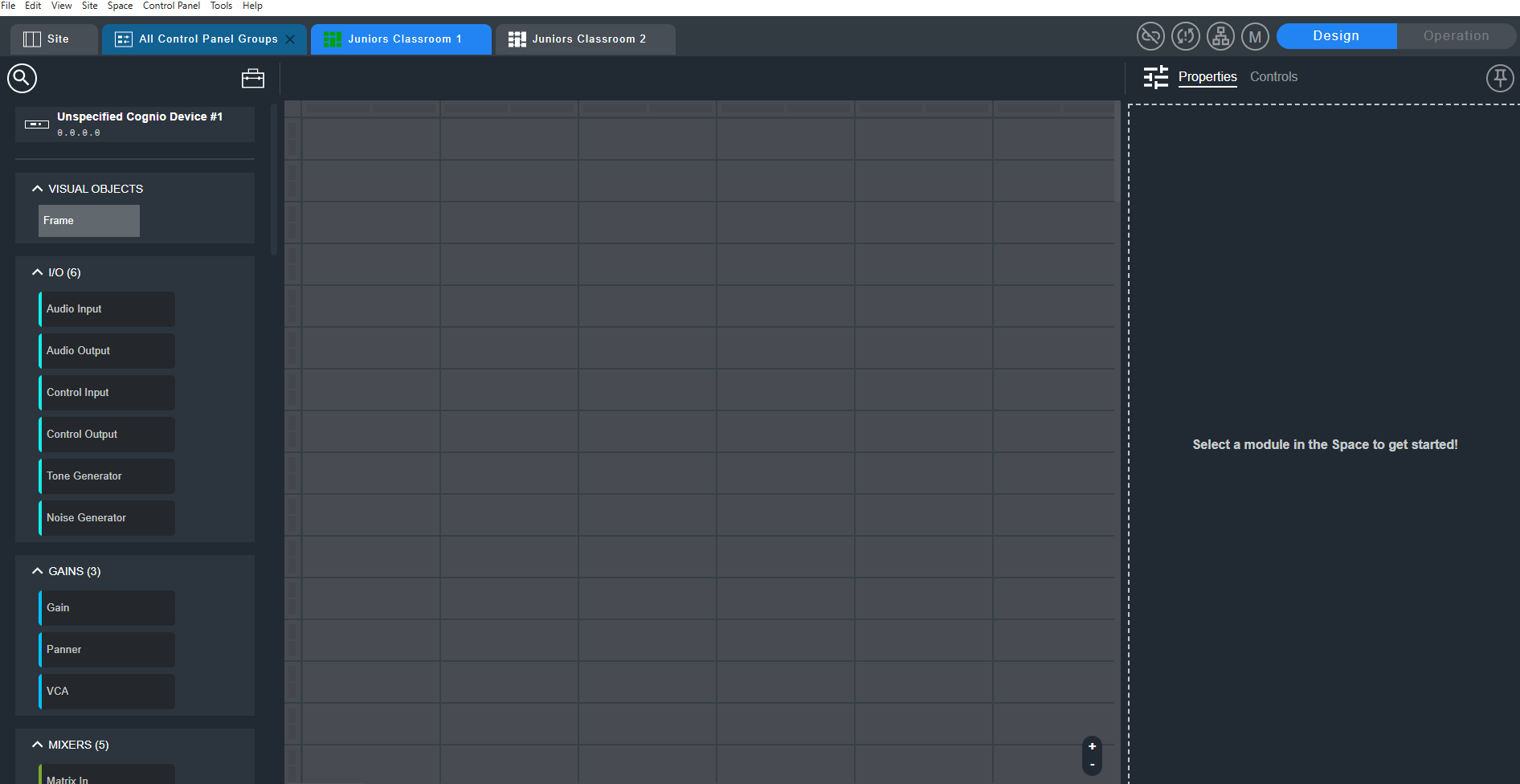Open the File menu
1520x784 pixels.
coord(8,6)
